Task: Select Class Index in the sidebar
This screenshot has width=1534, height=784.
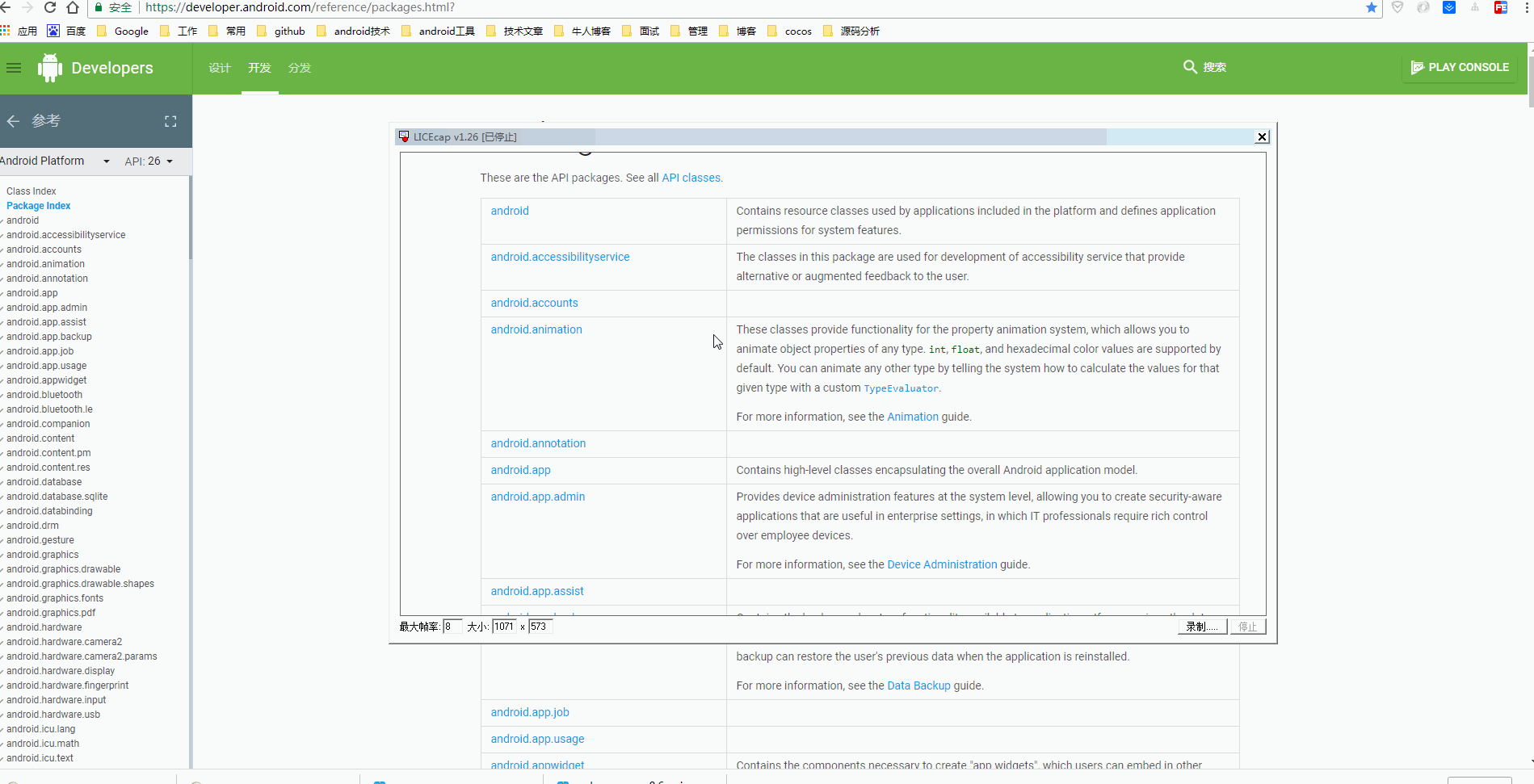Action: point(32,191)
